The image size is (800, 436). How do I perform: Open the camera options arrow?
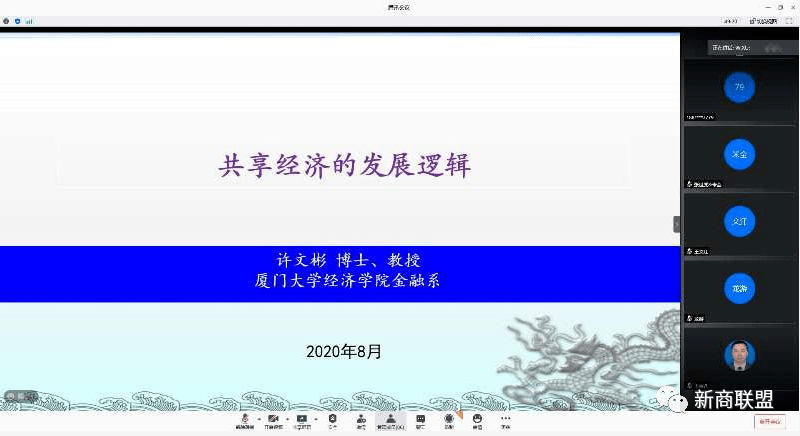[x=287, y=419]
